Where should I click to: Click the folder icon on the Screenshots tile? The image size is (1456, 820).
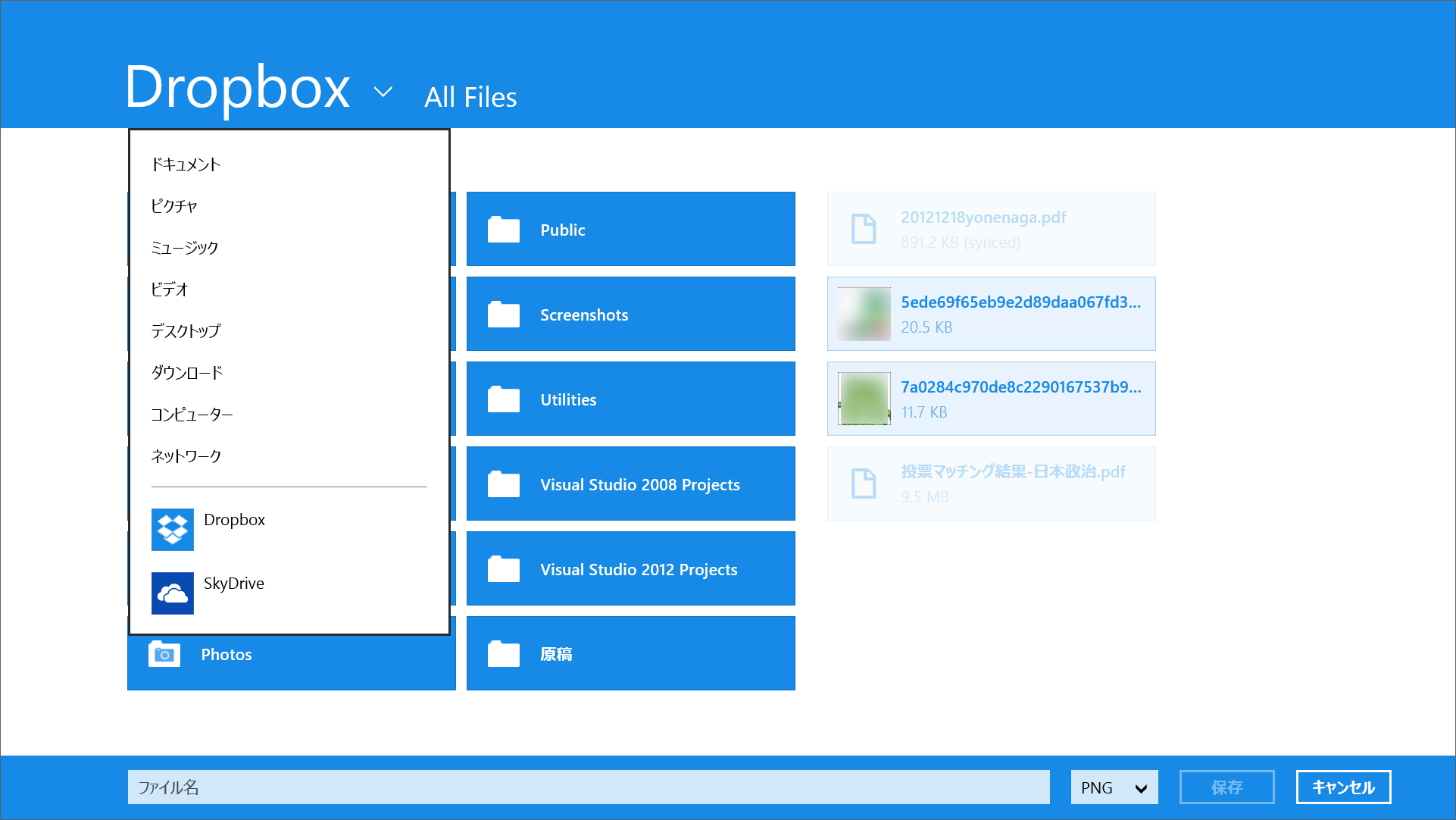pos(502,314)
